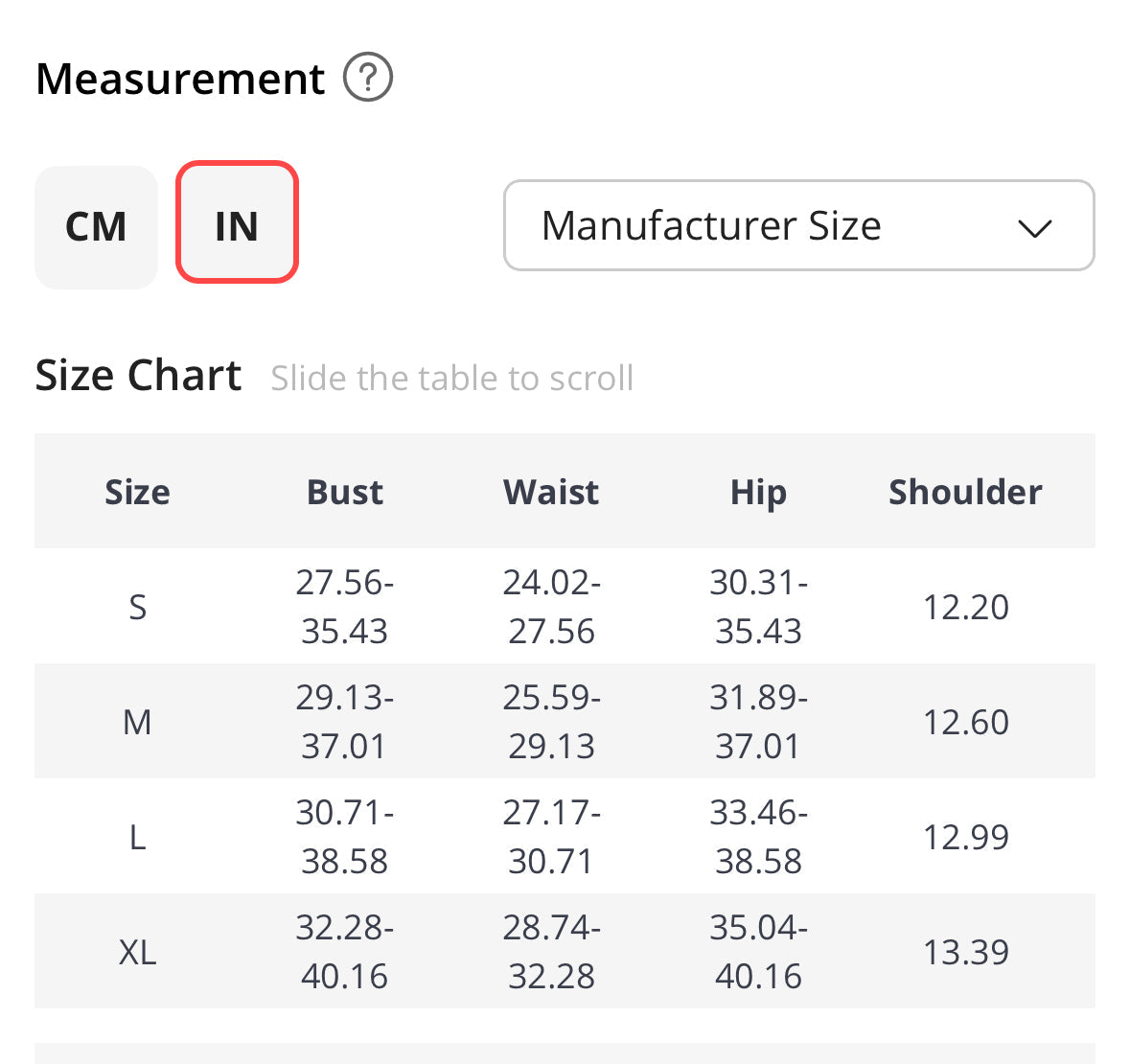Switch units to CM
Screen dimensions: 1130x1064
(96, 227)
